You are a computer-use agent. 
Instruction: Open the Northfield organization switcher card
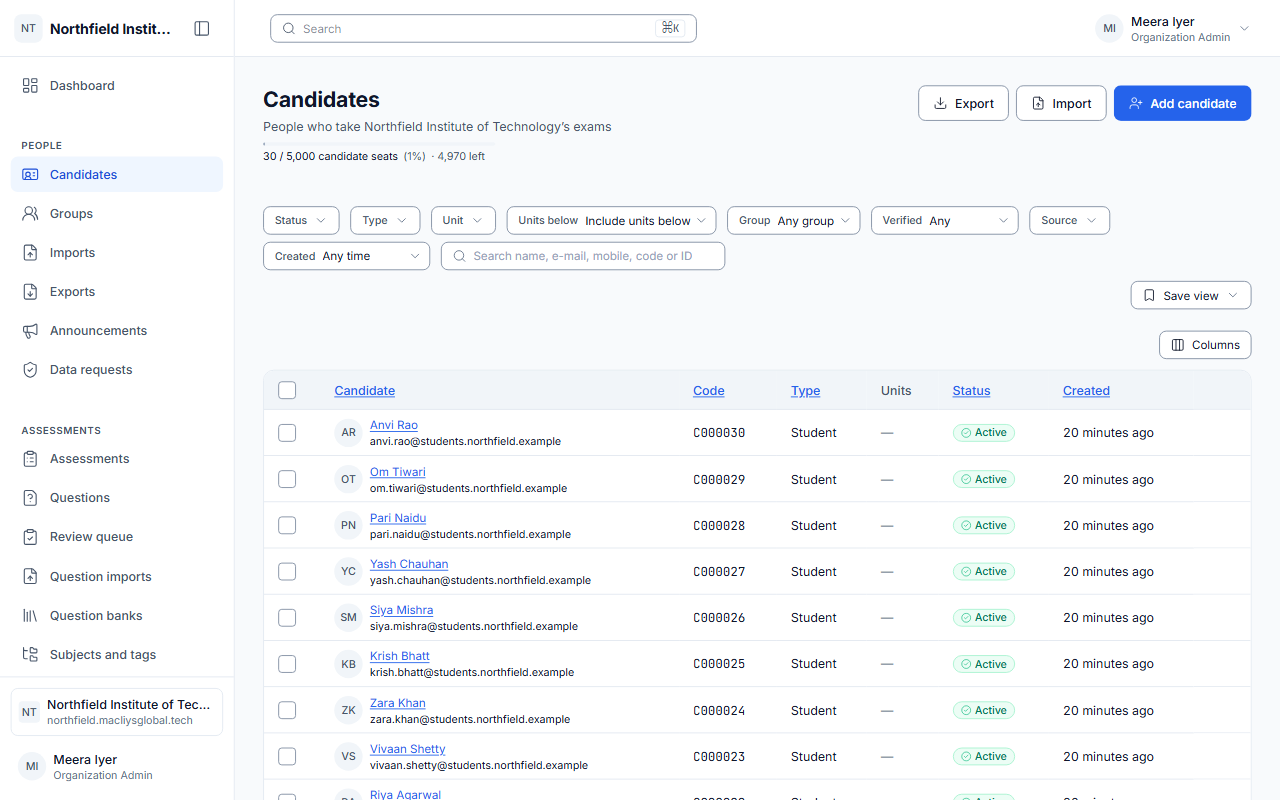point(117,712)
